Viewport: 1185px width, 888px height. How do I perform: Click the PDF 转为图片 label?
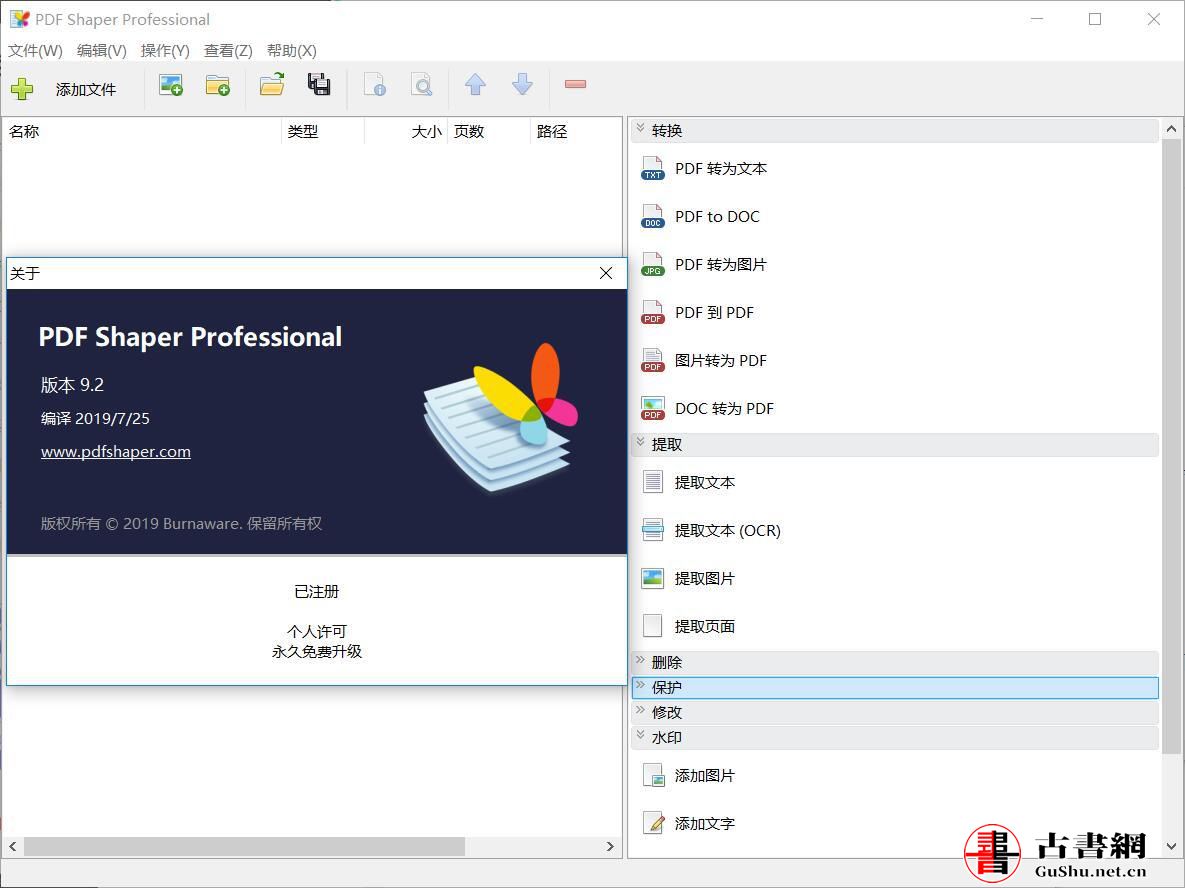(x=721, y=265)
